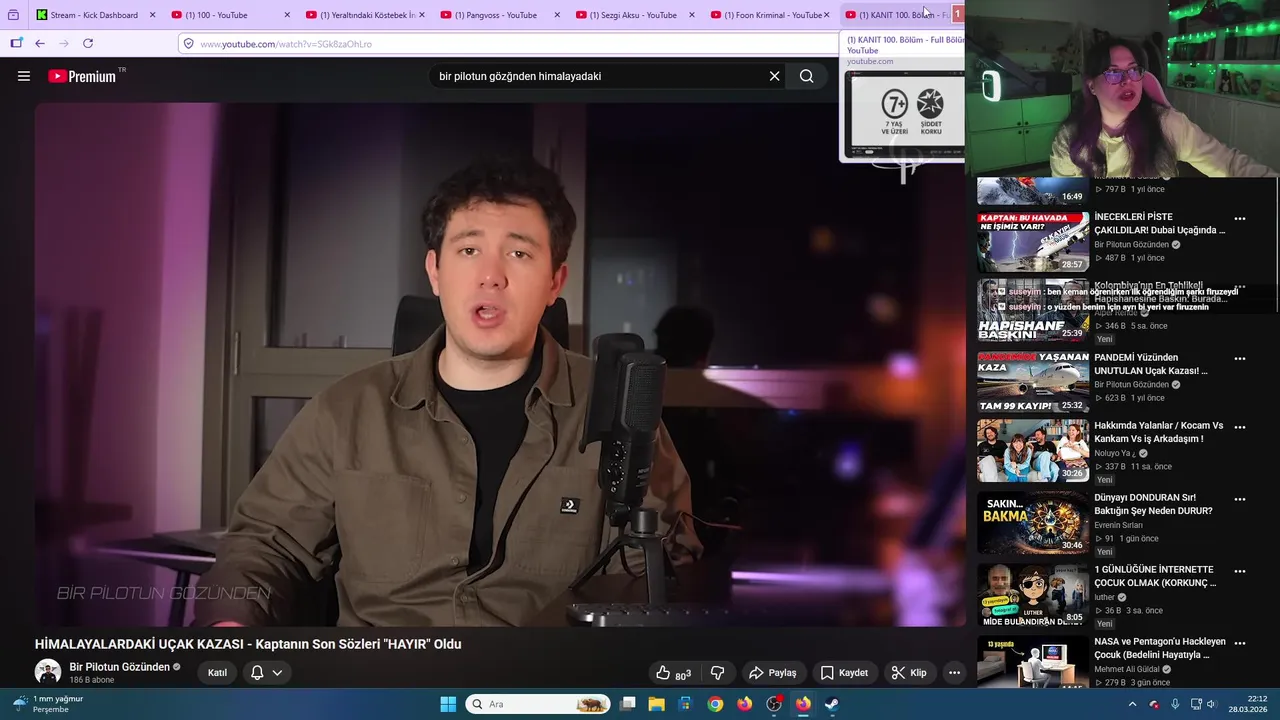View site security shield icon in address bar

pyautogui.click(x=188, y=44)
